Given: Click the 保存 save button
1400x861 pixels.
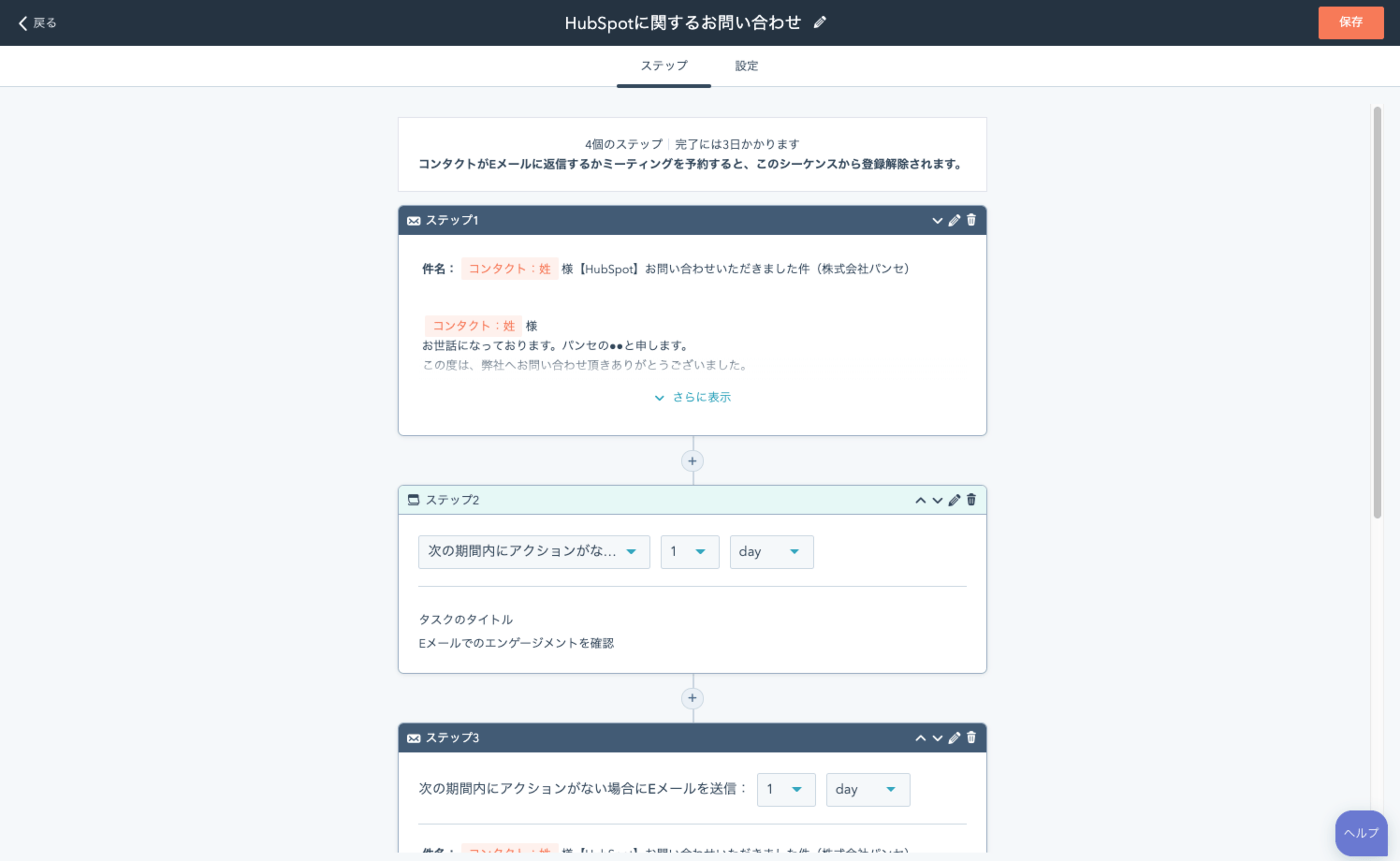Looking at the screenshot, I should [1350, 22].
